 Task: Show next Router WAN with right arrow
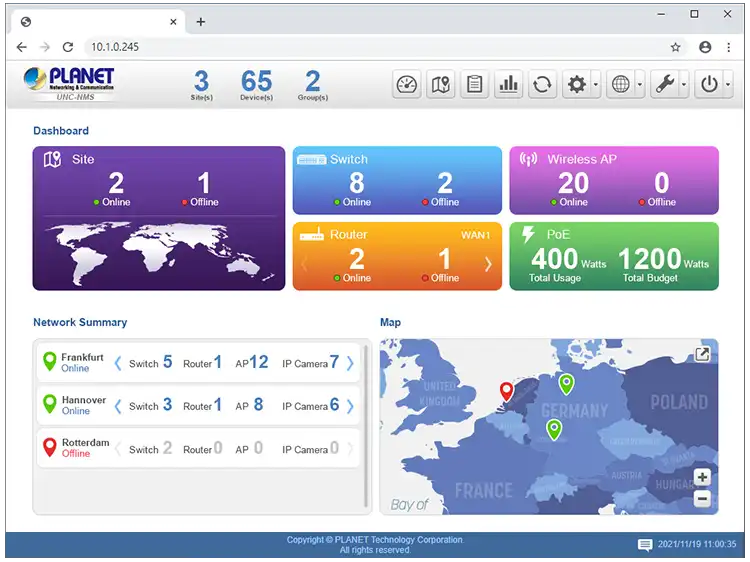pyautogui.click(x=488, y=264)
